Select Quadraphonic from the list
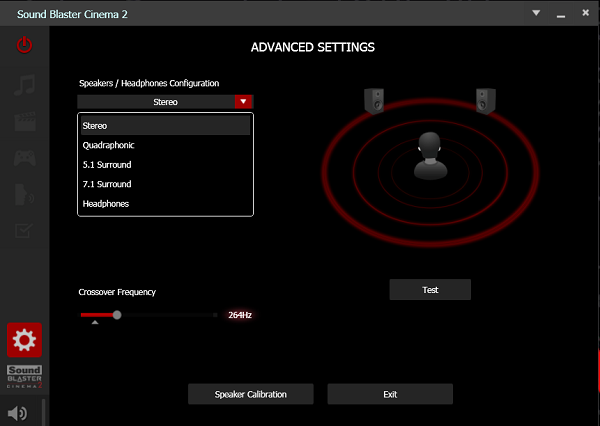Viewport: 600px width, 426px height. point(165,145)
